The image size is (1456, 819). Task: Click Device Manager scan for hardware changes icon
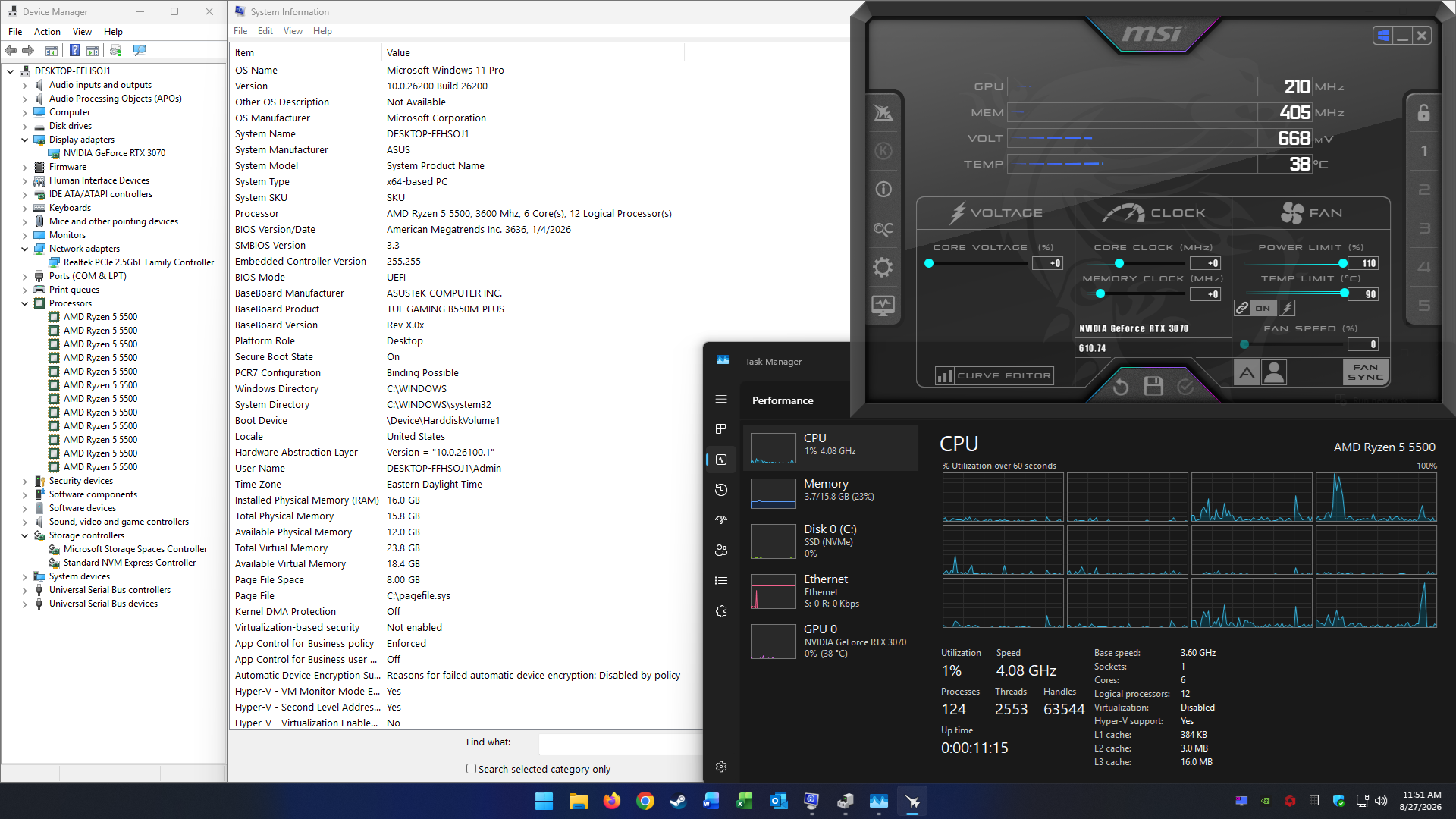pos(140,50)
